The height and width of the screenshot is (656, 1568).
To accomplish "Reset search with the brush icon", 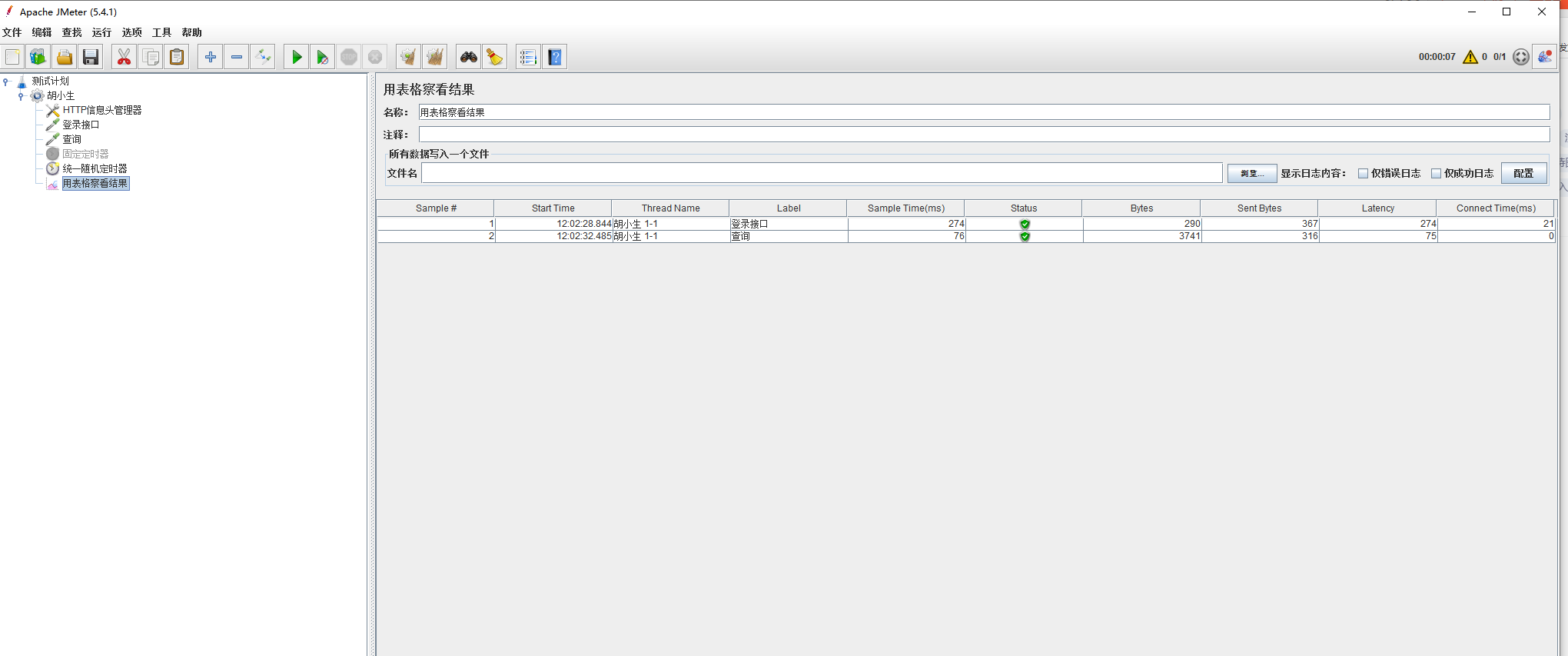I will (x=495, y=57).
